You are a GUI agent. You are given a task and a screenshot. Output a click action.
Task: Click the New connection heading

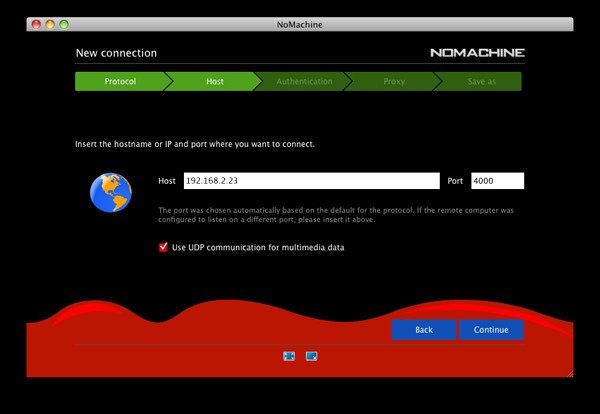[x=116, y=53]
